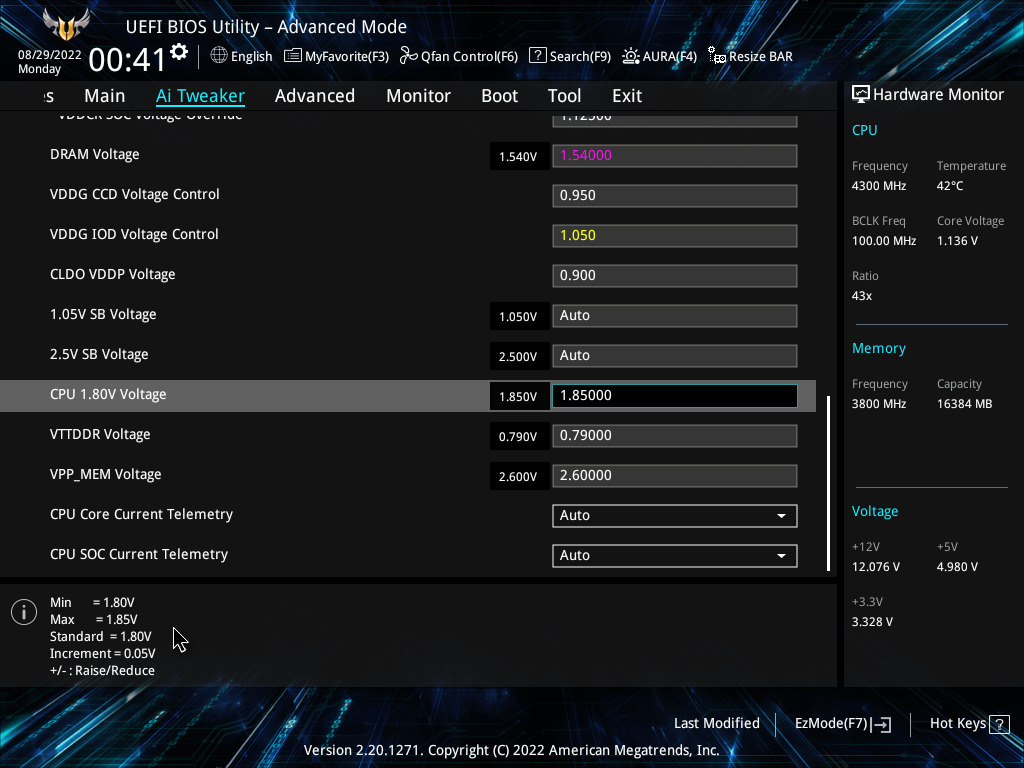This screenshot has width=1024, height=768.
Task: Click the 08/29/2022 date text
Action: click(50, 55)
